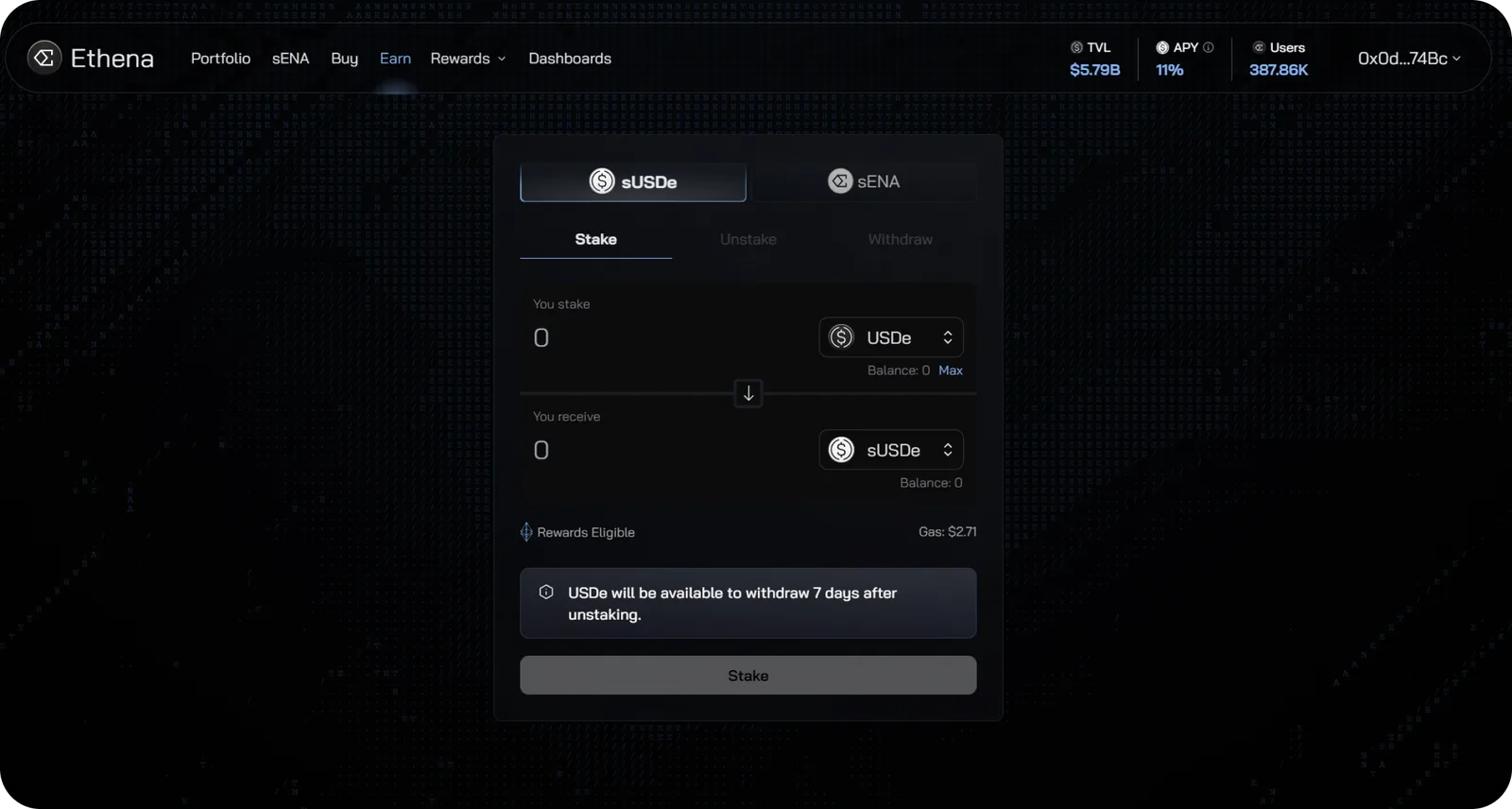Click the coin icon beside APY
Viewport: 1512px width, 809px height.
(x=1162, y=47)
